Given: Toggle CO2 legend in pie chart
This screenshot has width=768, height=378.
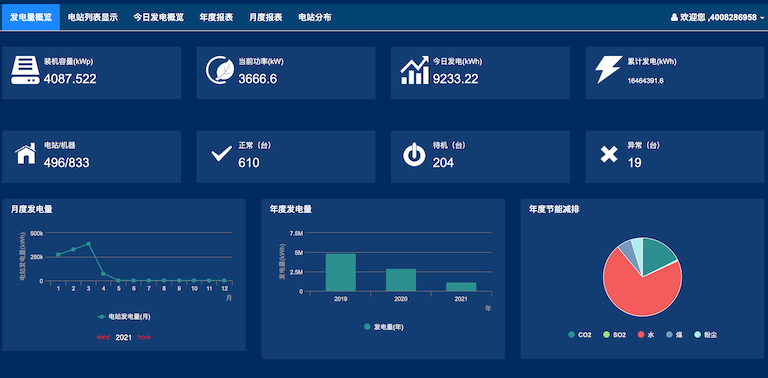Looking at the screenshot, I should click(580, 335).
